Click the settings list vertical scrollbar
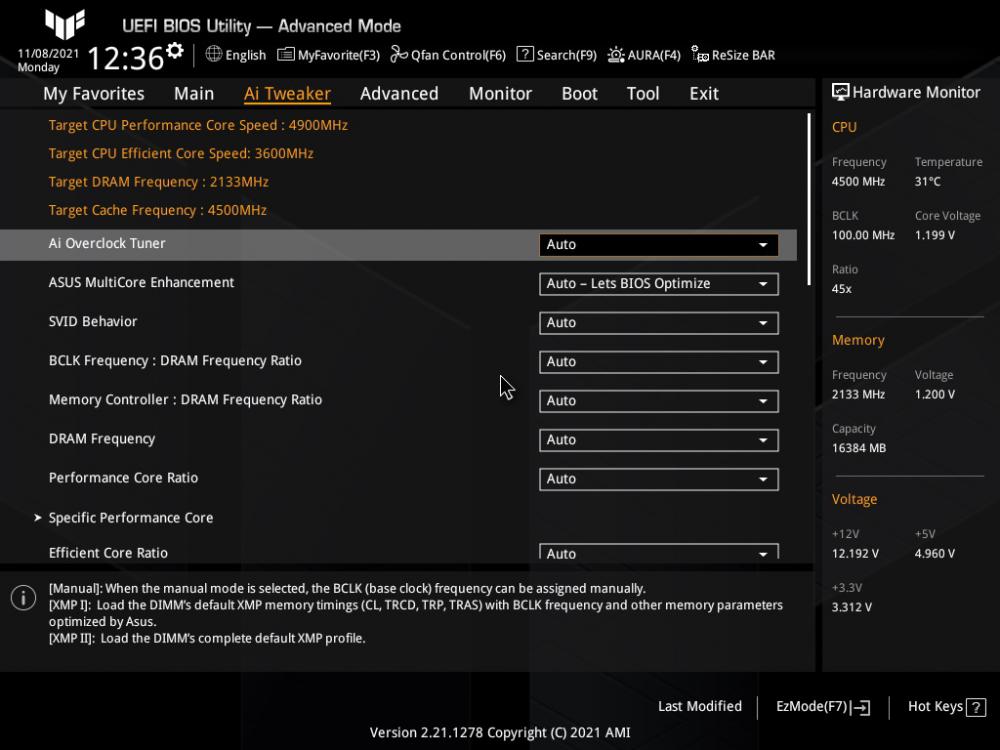 click(x=809, y=199)
